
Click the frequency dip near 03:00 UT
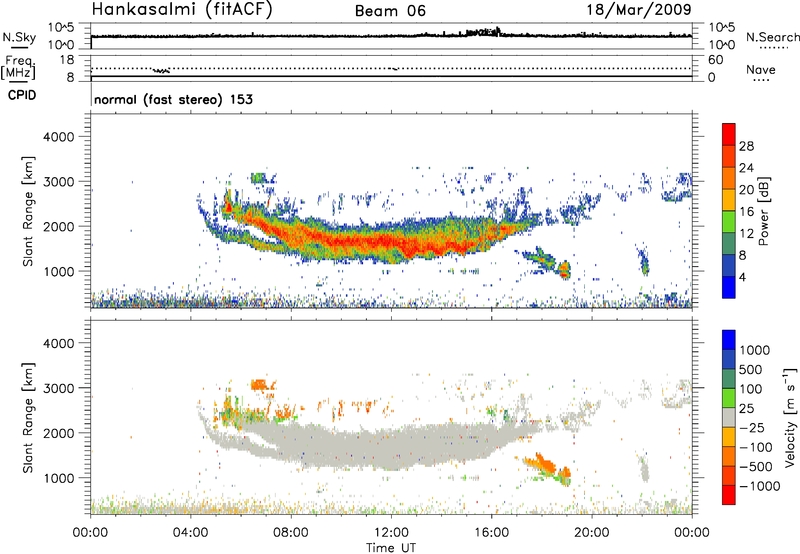click(x=161, y=71)
